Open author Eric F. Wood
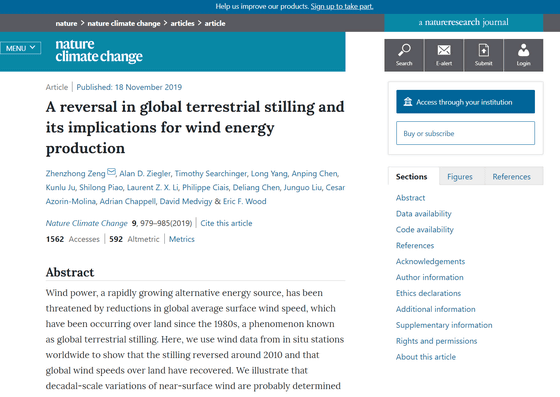 point(245,201)
